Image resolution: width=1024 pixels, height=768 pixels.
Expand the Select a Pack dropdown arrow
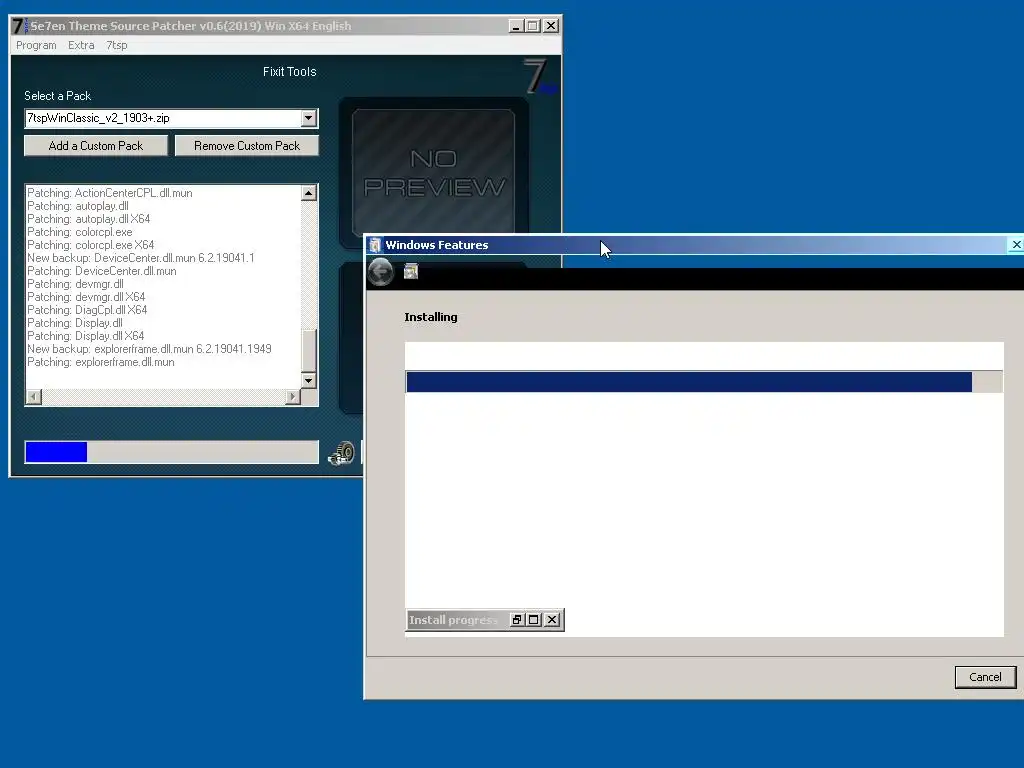309,118
